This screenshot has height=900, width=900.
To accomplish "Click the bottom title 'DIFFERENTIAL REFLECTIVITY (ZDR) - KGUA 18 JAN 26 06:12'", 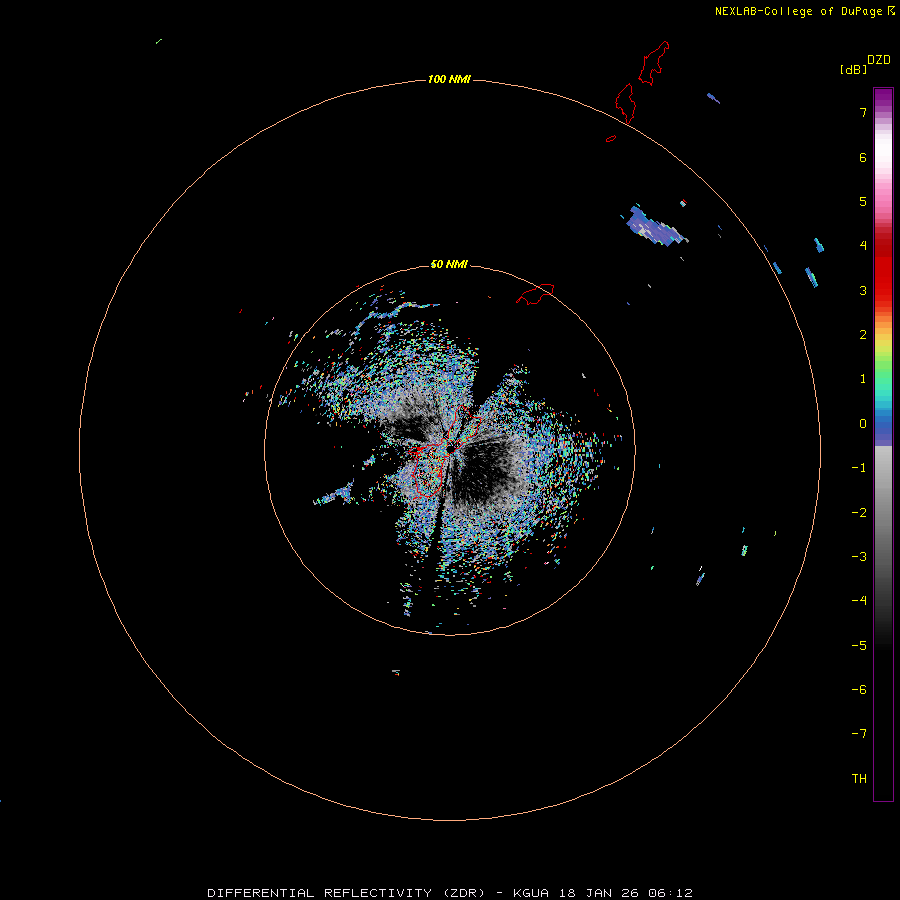I will (x=450, y=893).
